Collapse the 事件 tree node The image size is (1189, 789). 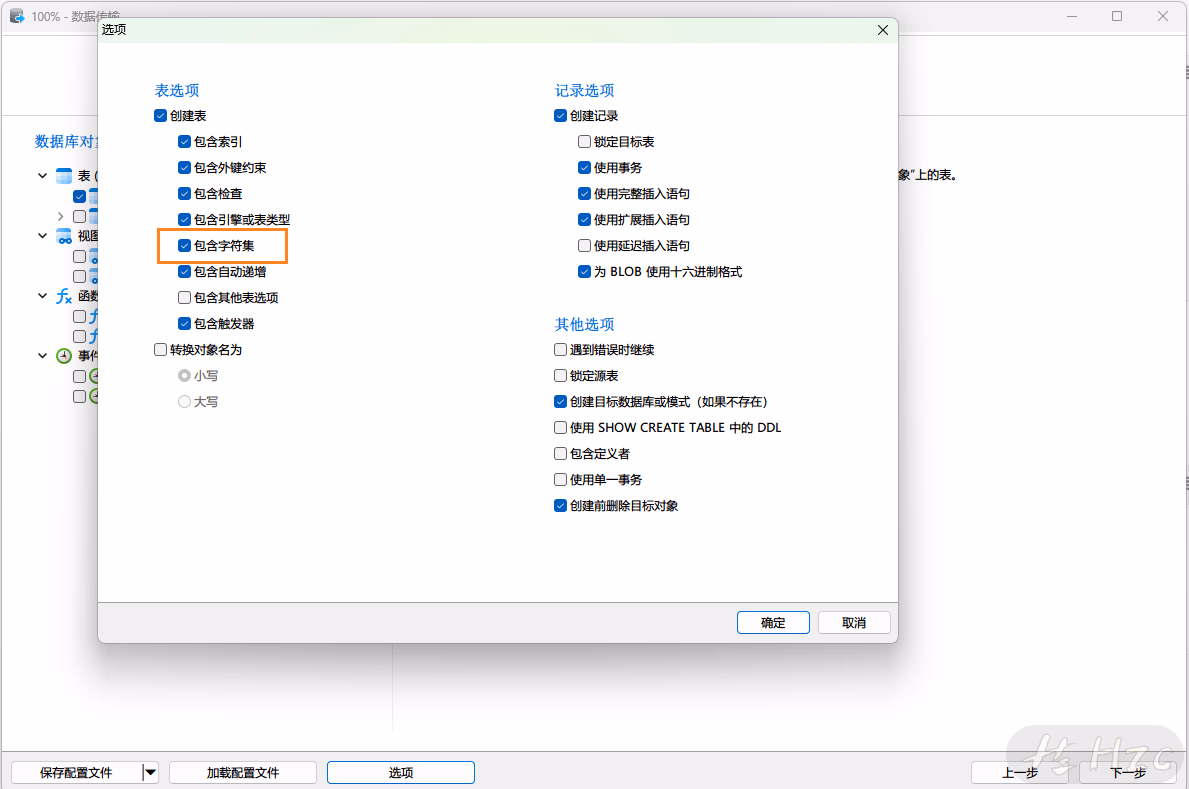tap(42, 355)
